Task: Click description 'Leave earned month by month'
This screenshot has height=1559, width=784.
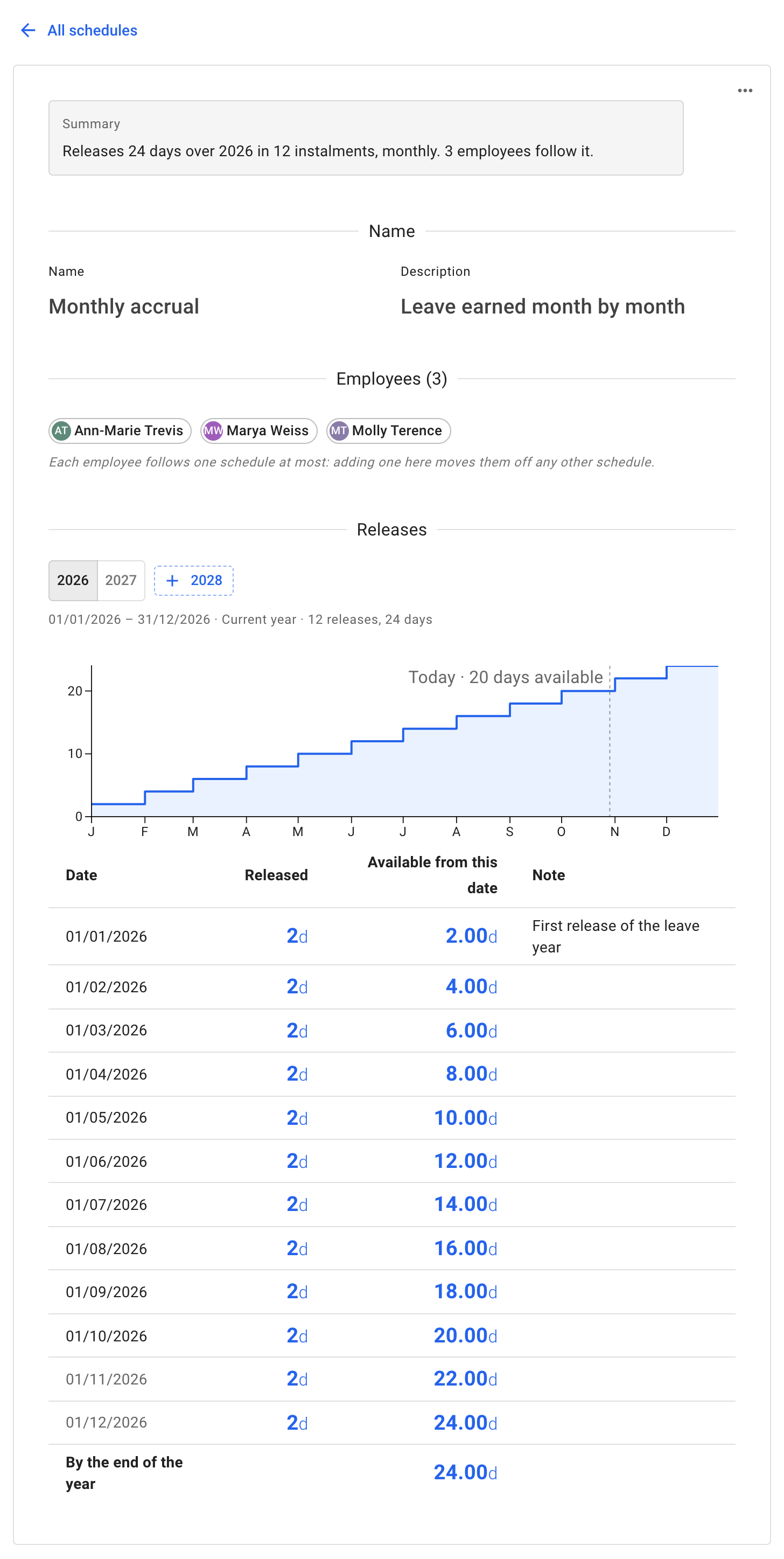Action: [543, 306]
